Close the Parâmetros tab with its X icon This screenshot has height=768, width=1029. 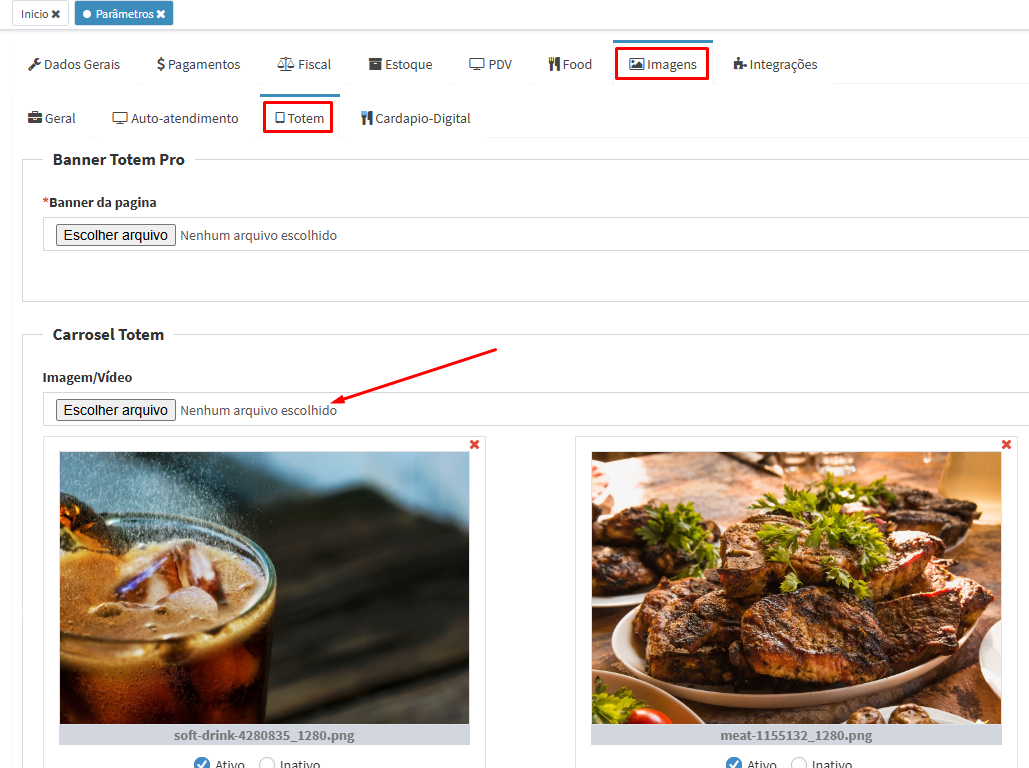(161, 14)
